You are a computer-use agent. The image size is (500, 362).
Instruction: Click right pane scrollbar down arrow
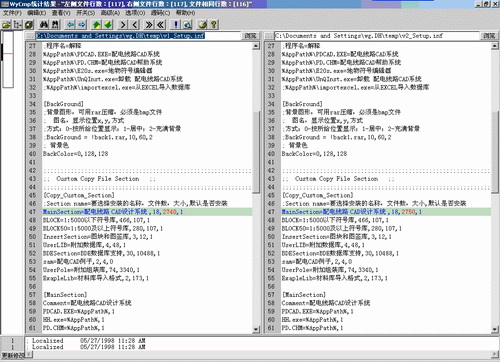tap(495, 329)
